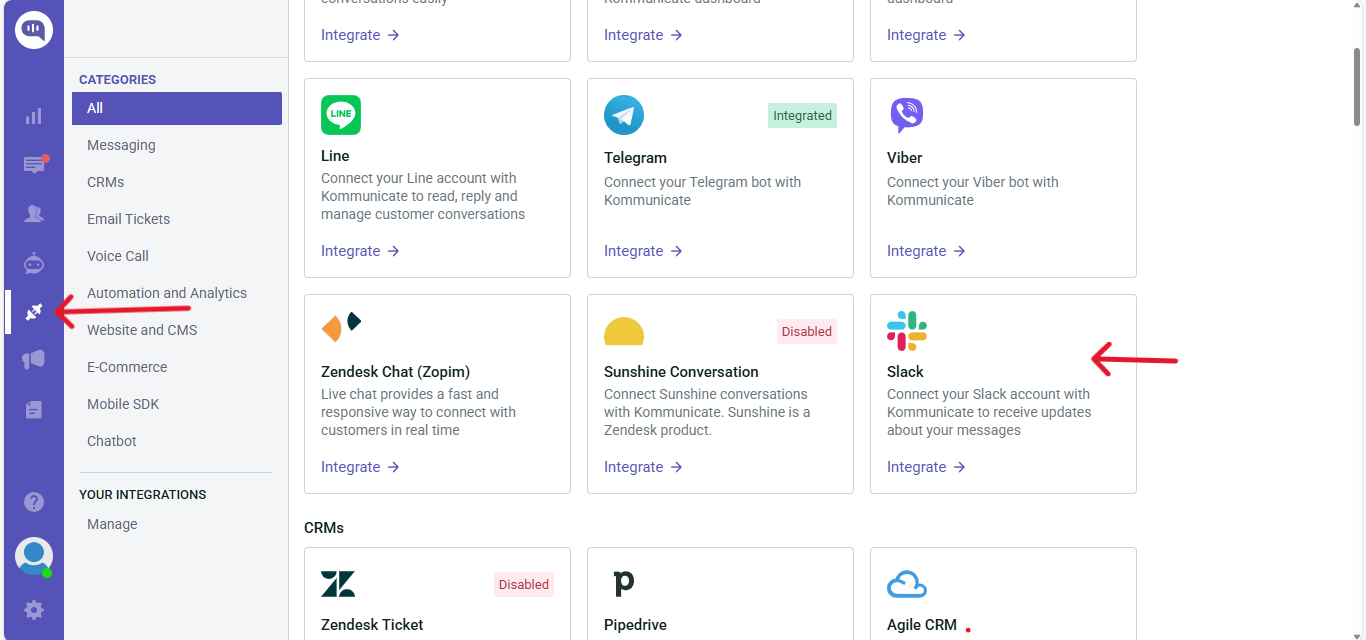The height and width of the screenshot is (640, 1366).
Task: Open the conversations sidebar icon with red dot
Action: click(x=35, y=165)
